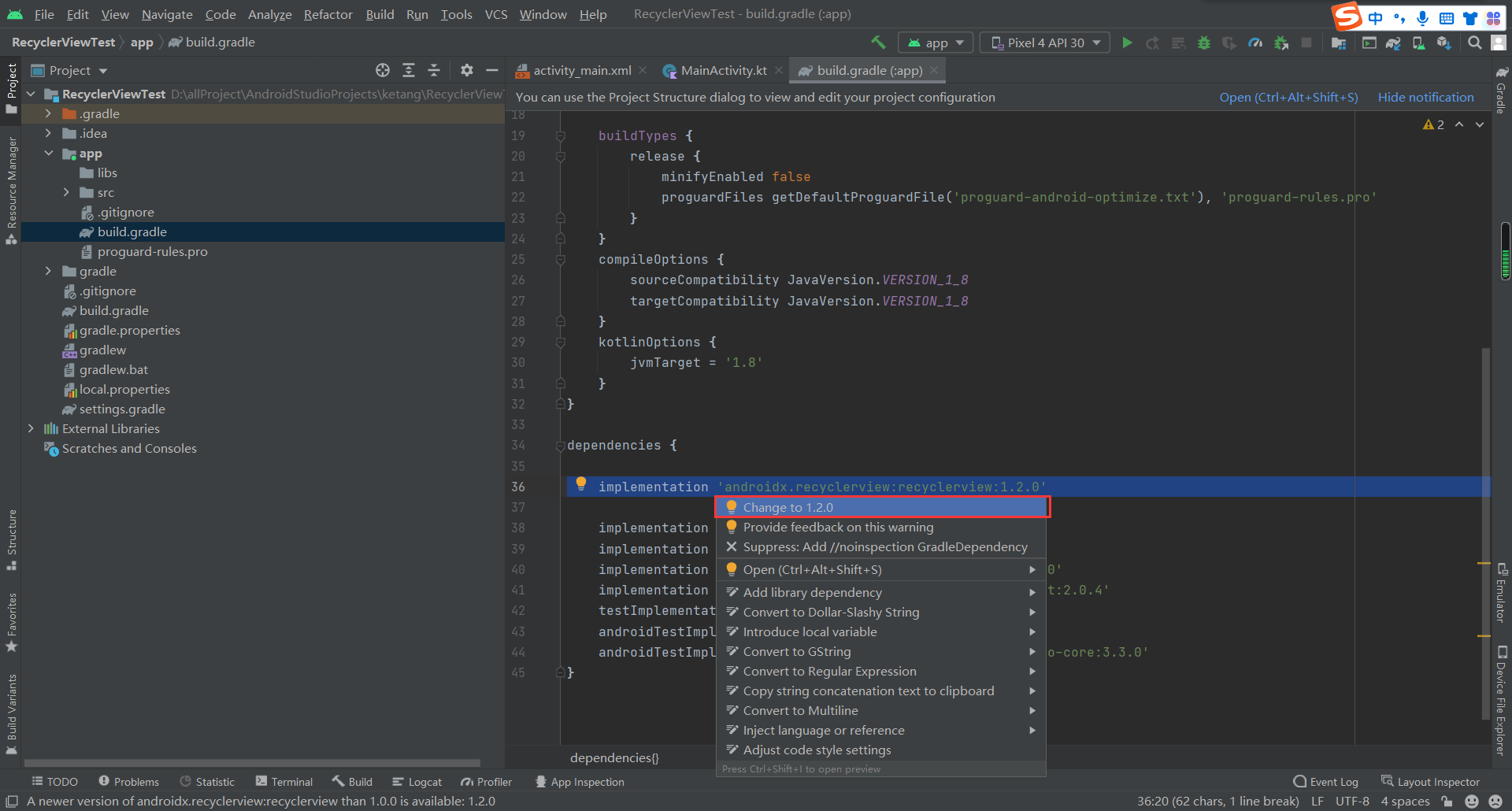The height and width of the screenshot is (811, 1512).
Task: Open the app run configuration dropdown
Action: tap(936, 43)
